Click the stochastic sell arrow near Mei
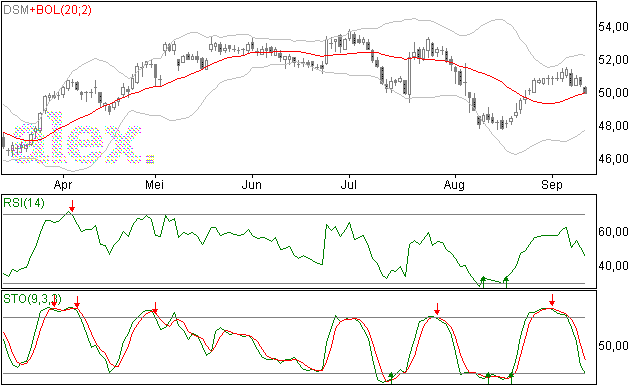The image size is (644, 387). click(x=155, y=307)
